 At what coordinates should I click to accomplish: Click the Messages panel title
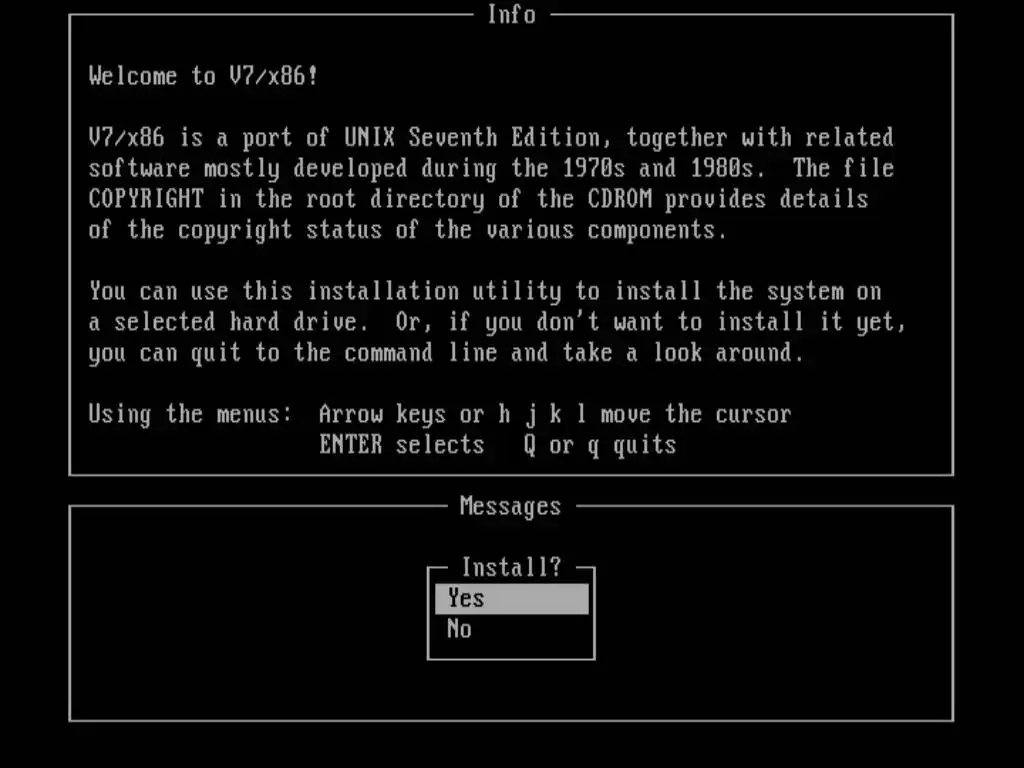point(511,506)
